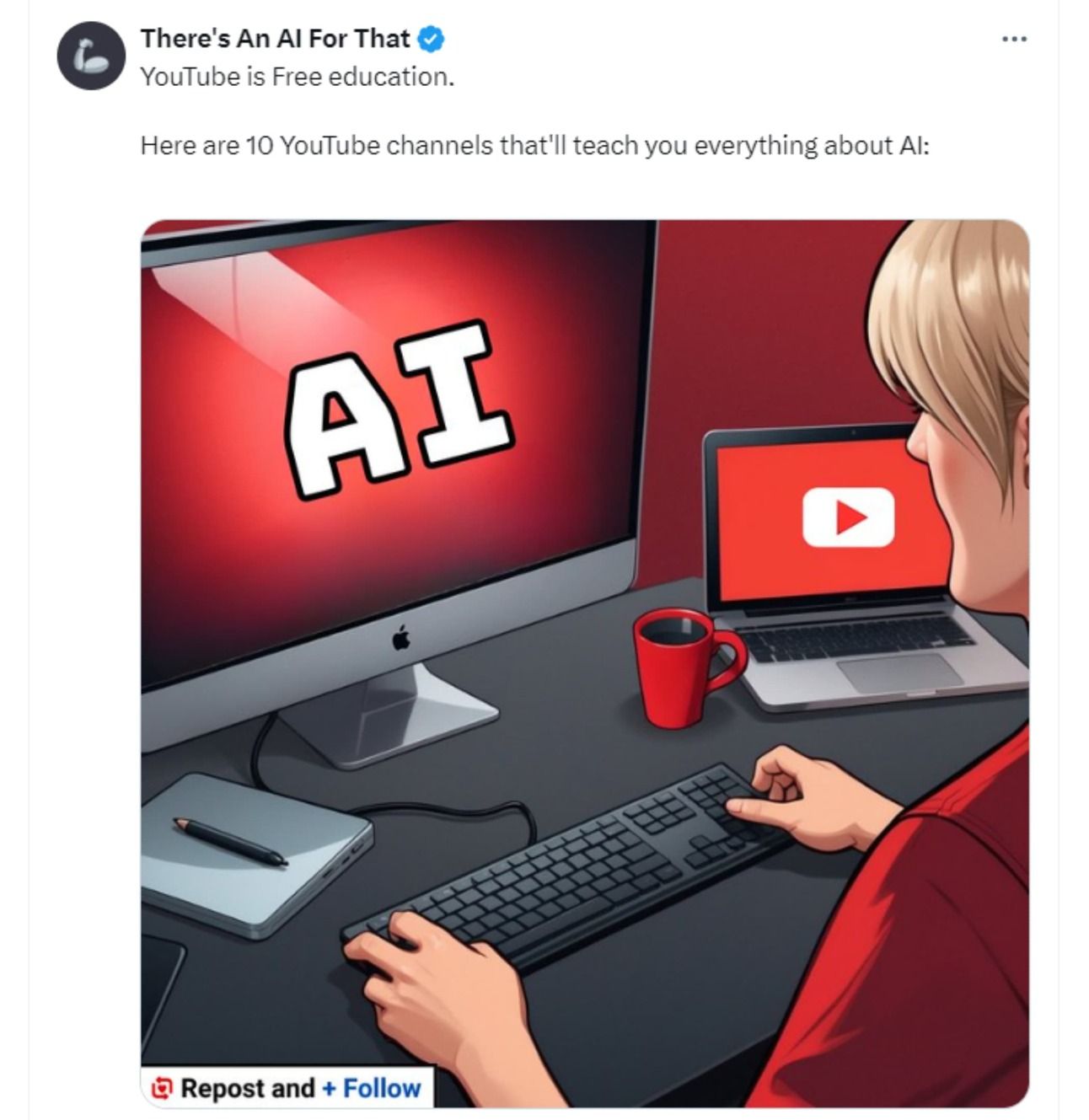The height and width of the screenshot is (1120, 1089).
Task: Click the laptop trackpad in the image
Action: (899, 673)
